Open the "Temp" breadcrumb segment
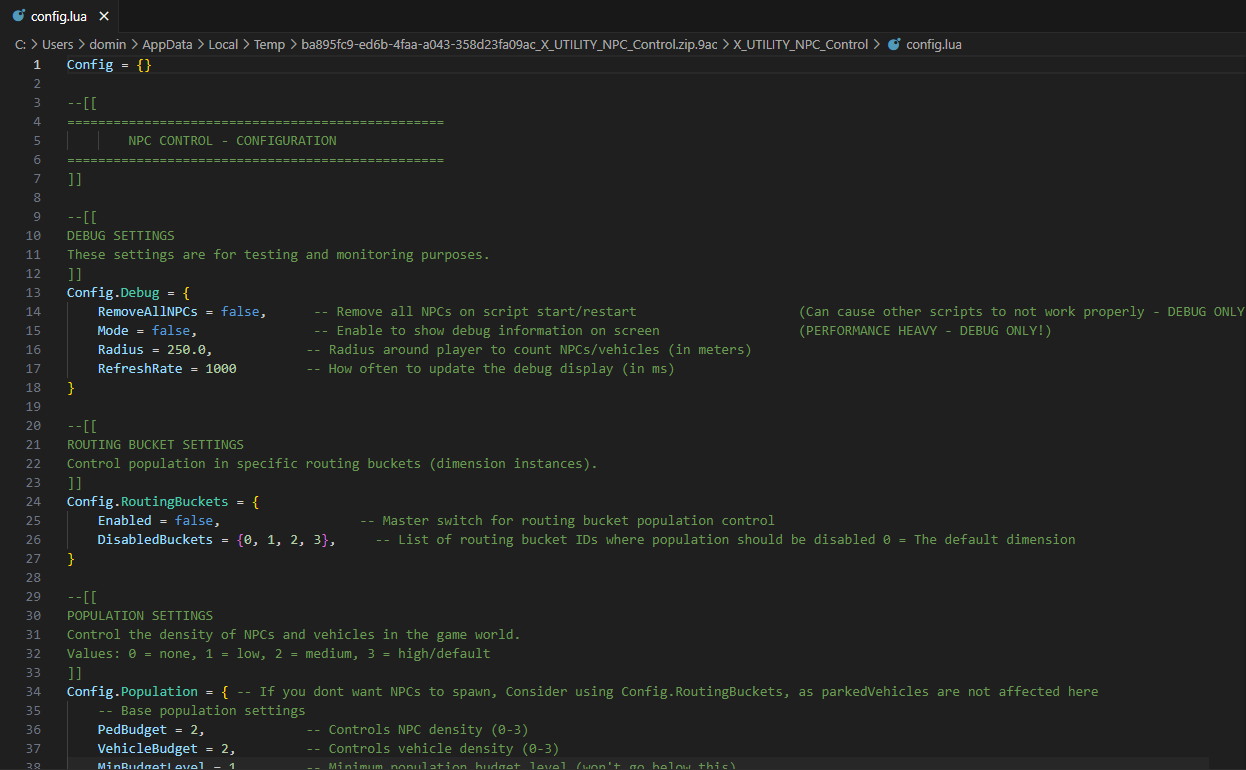1246x770 pixels. pyautogui.click(x=270, y=44)
